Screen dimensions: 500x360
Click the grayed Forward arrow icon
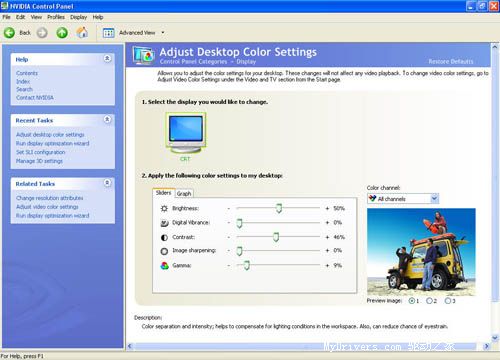click(x=42, y=33)
